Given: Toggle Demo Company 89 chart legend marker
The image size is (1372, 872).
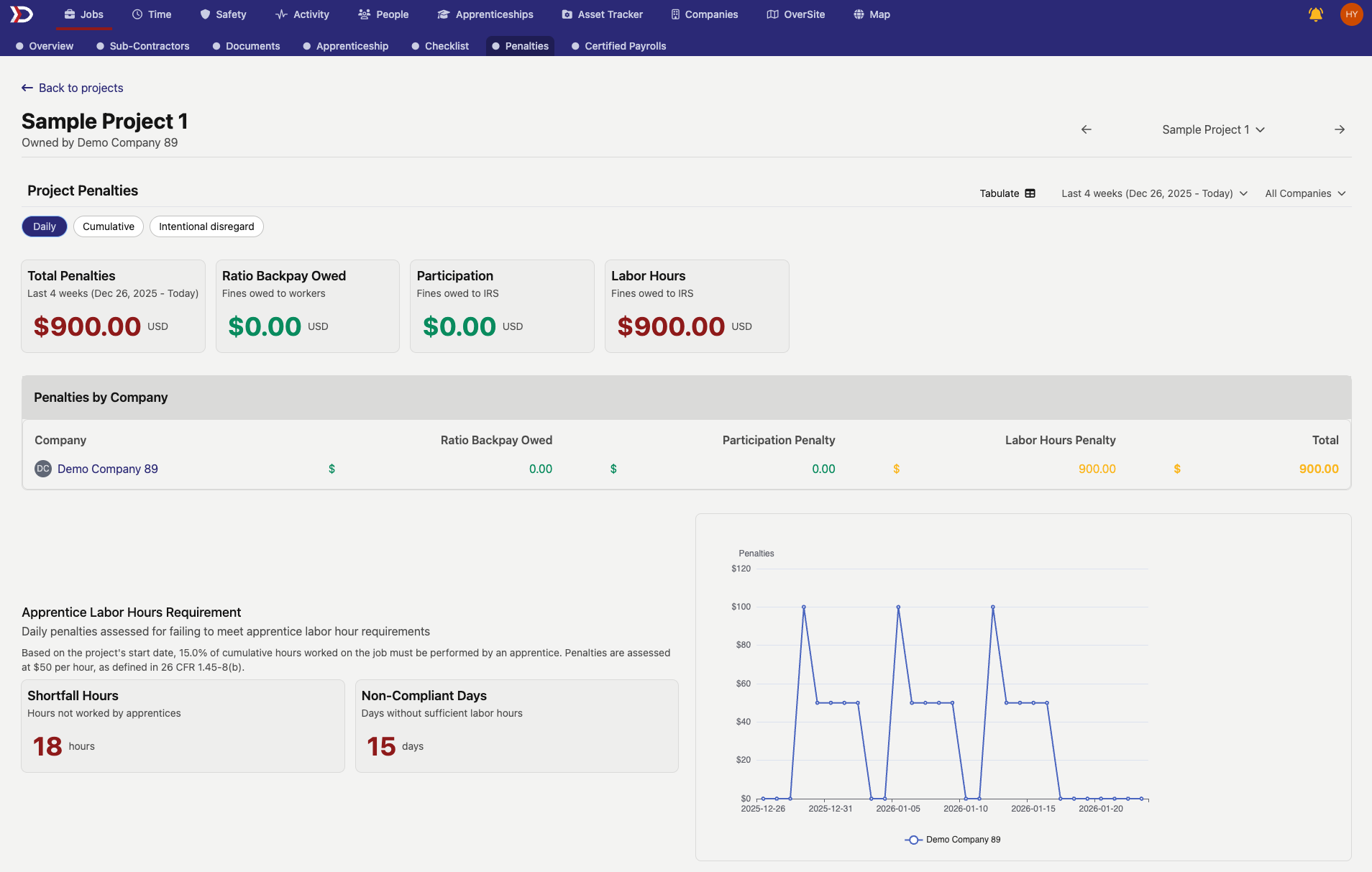Looking at the screenshot, I should point(913,840).
